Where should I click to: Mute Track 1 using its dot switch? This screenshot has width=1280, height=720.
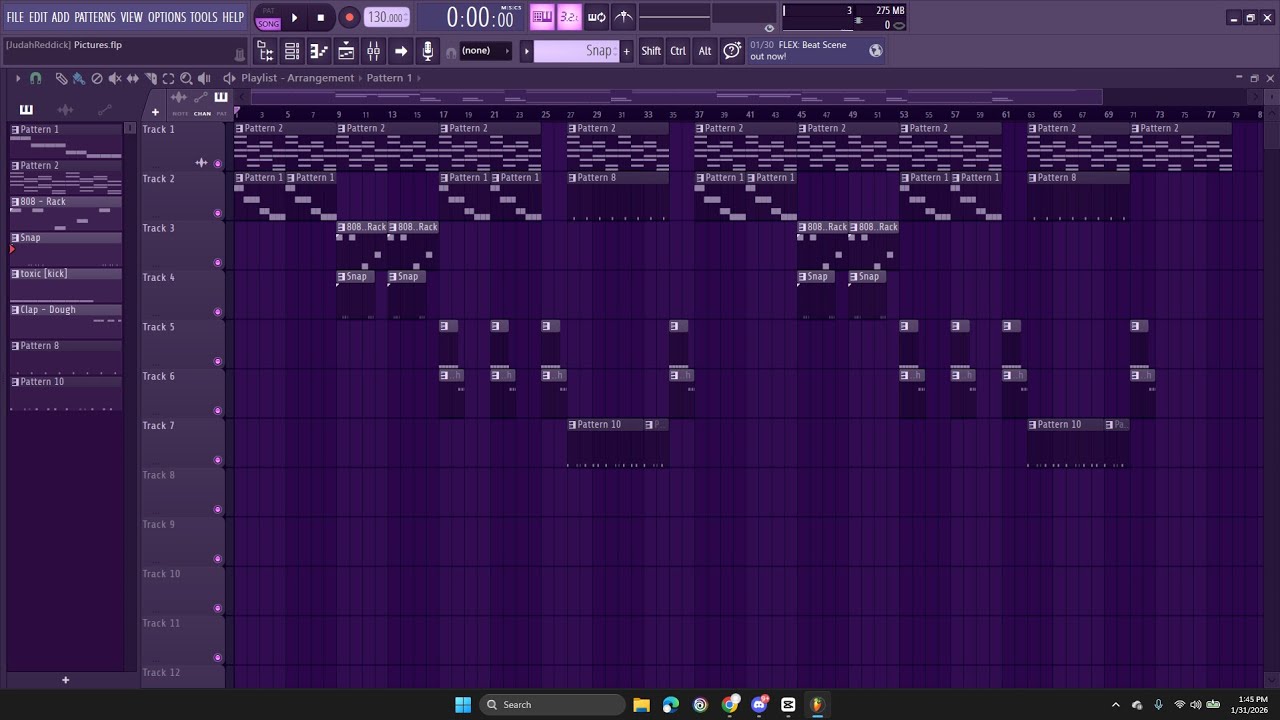[x=218, y=164]
